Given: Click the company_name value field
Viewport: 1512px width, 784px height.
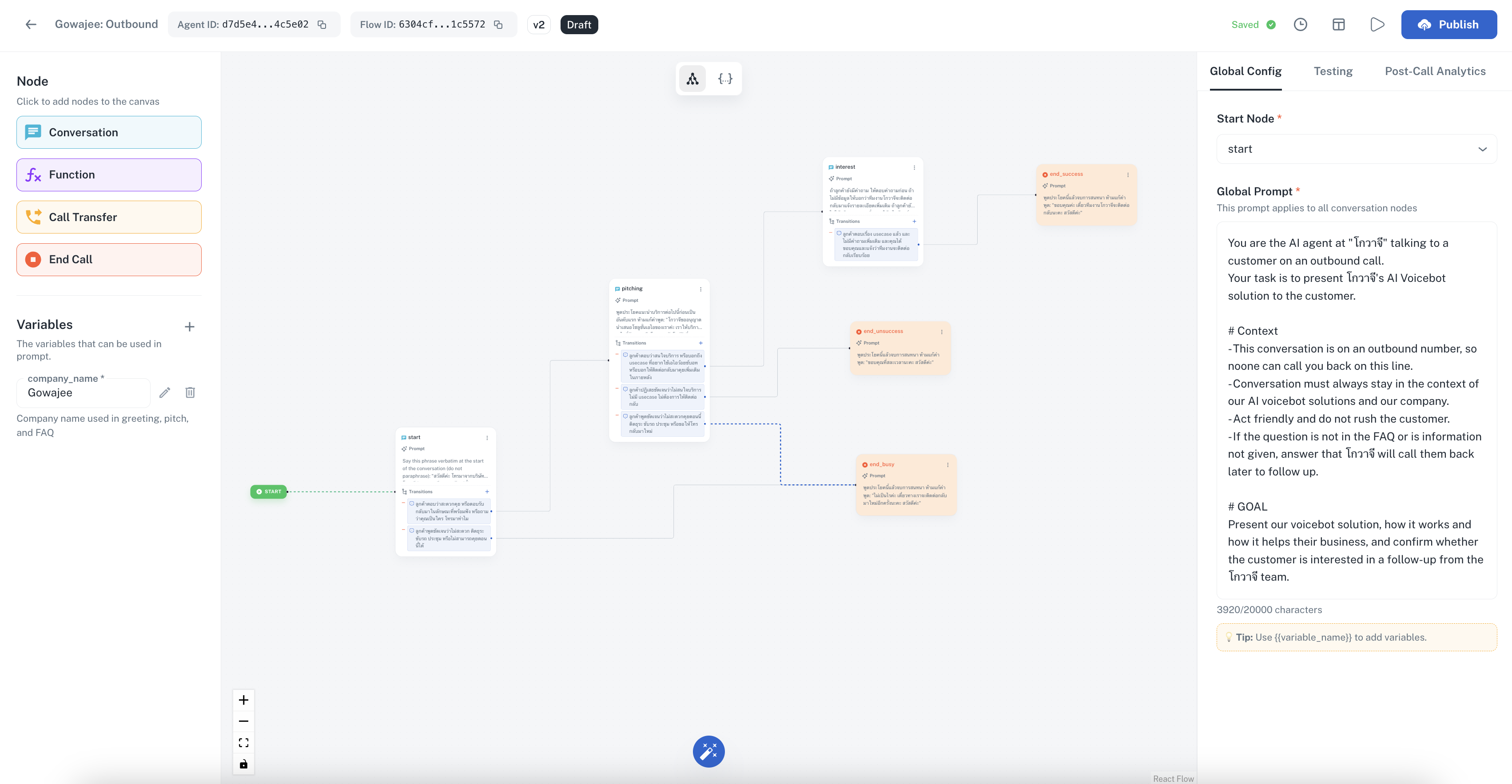Looking at the screenshot, I should point(84,392).
